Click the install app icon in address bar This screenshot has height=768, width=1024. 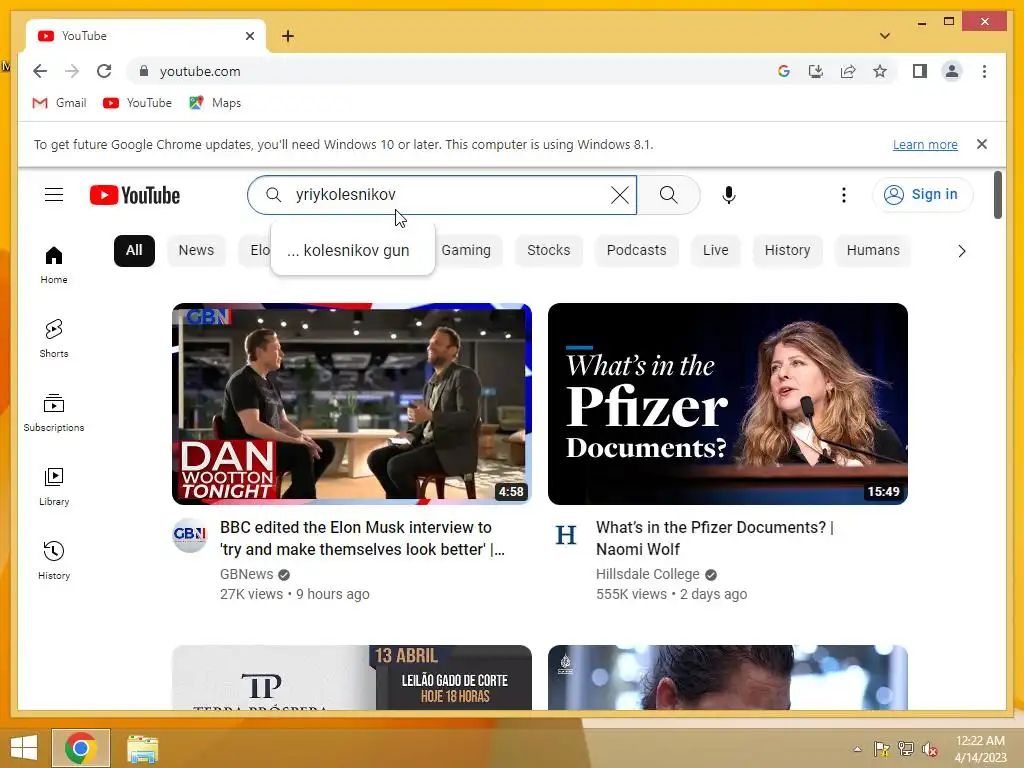click(x=816, y=71)
